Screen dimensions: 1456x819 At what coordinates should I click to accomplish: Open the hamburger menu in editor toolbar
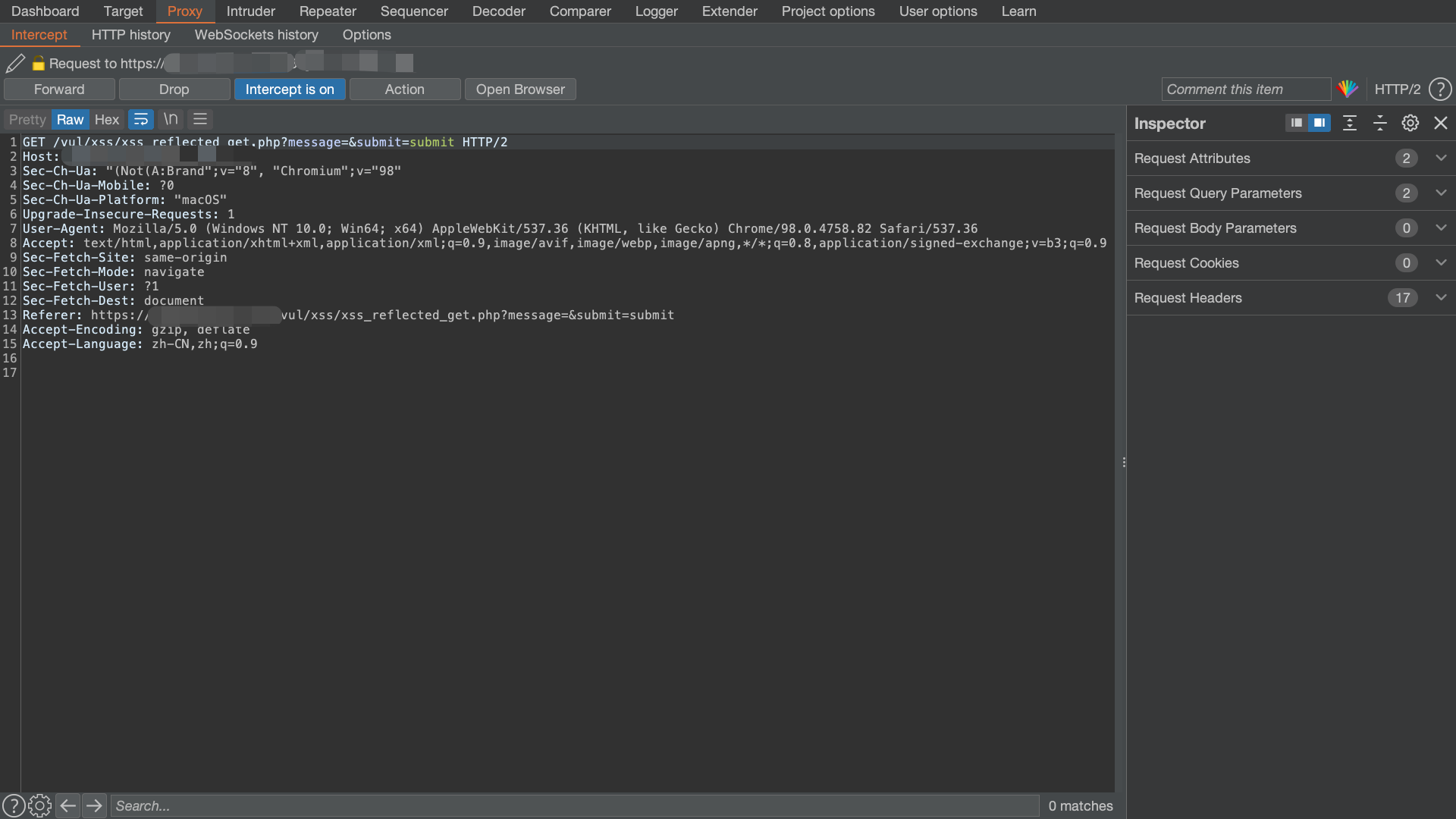(x=200, y=120)
